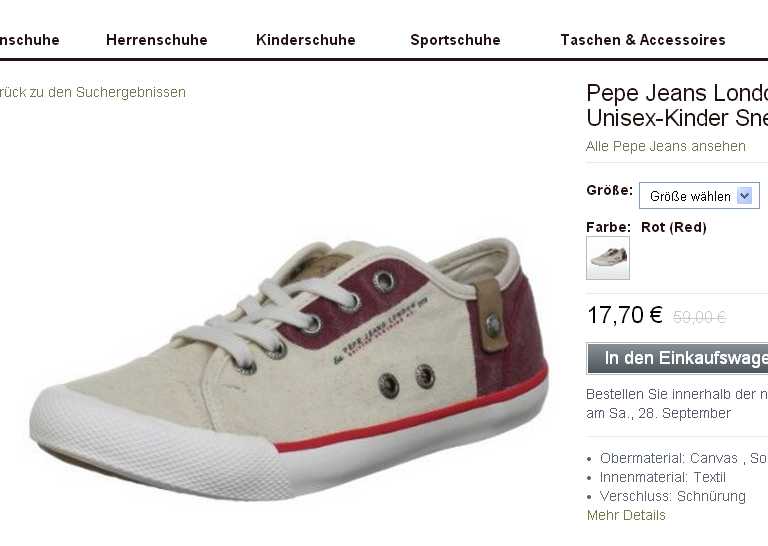
Task: Return to the Suchergebnissen search results
Action: click(x=93, y=92)
